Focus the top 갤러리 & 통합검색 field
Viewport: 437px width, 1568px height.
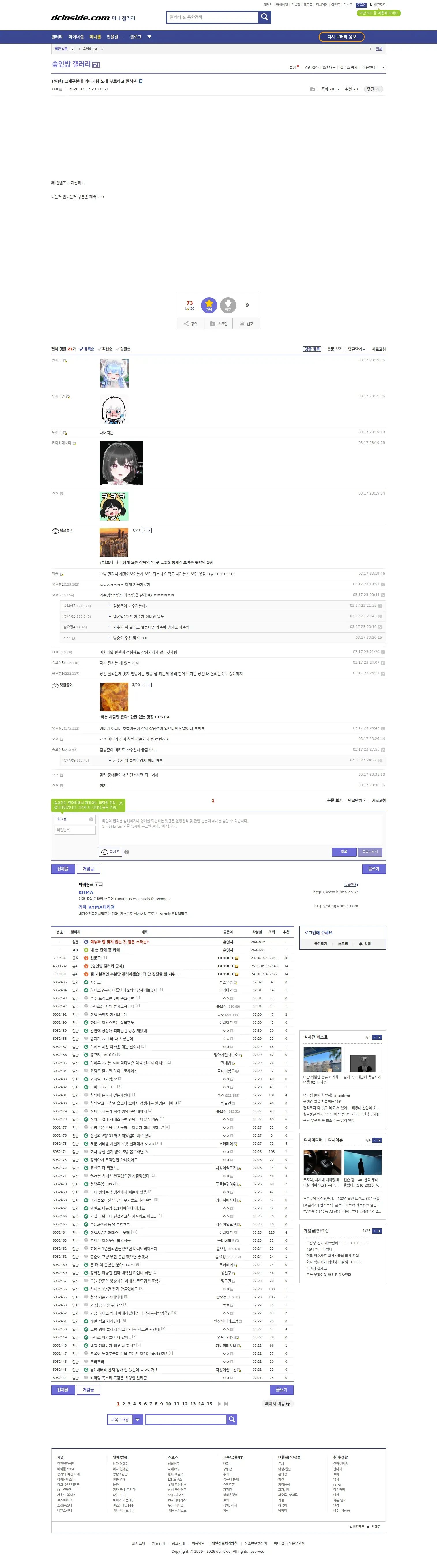coord(212,17)
